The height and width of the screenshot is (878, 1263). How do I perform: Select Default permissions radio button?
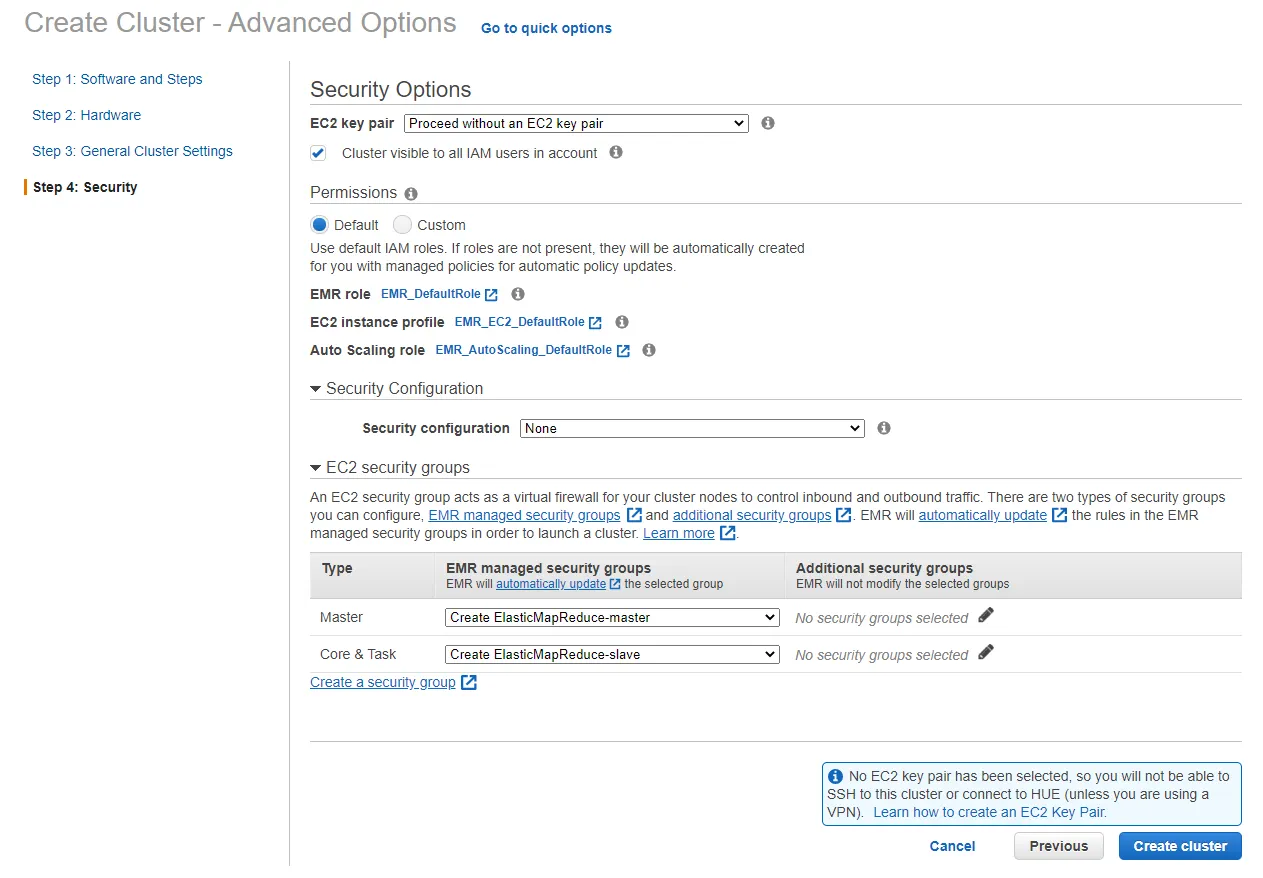tap(320, 225)
